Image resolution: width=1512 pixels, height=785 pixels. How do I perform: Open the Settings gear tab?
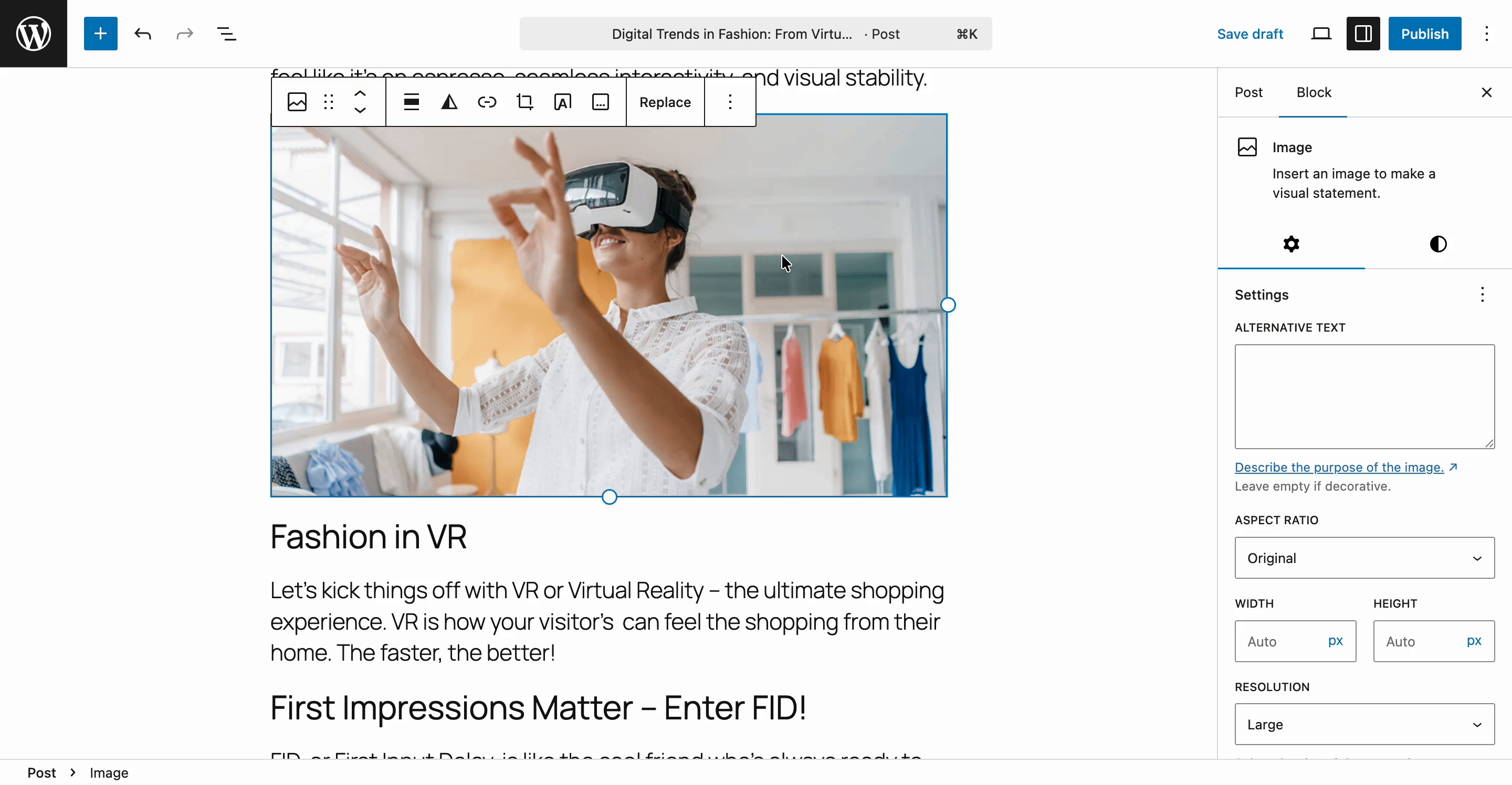coord(1291,243)
